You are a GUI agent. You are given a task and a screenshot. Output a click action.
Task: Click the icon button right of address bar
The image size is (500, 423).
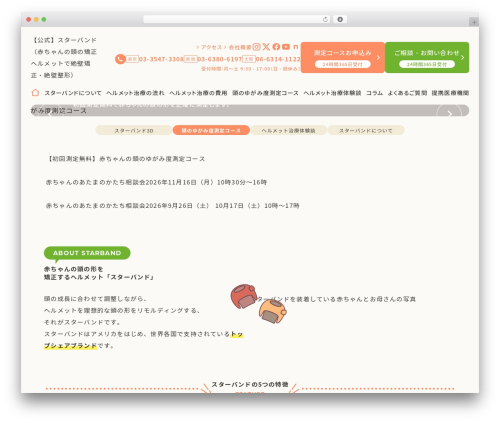[x=340, y=19]
